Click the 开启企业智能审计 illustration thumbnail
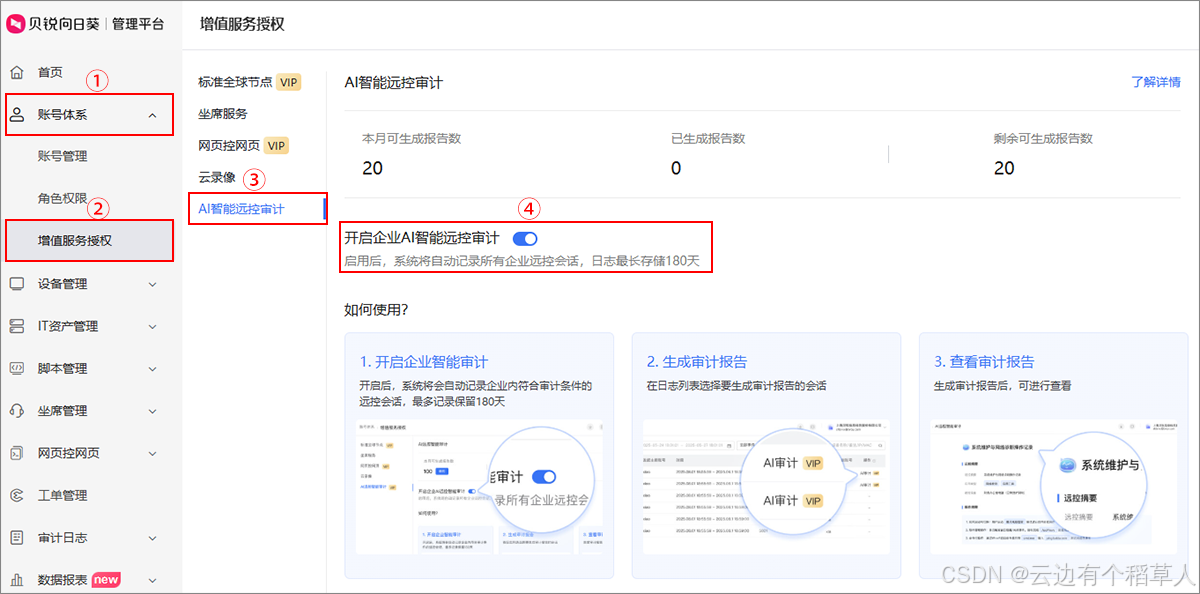1200x594 pixels. [479, 487]
